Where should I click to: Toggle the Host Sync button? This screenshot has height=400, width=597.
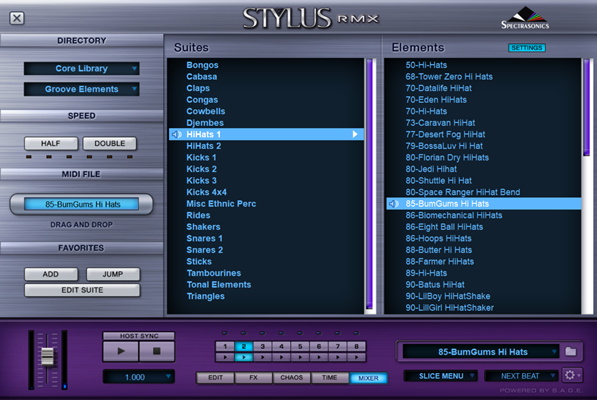coord(139,336)
